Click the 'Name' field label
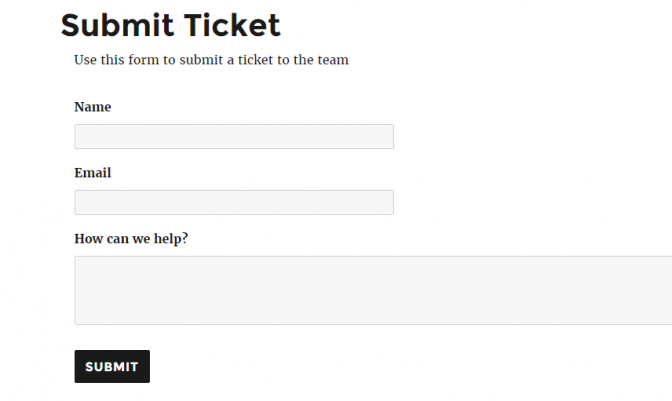The width and height of the screenshot is (672, 401). pyautogui.click(x=93, y=107)
